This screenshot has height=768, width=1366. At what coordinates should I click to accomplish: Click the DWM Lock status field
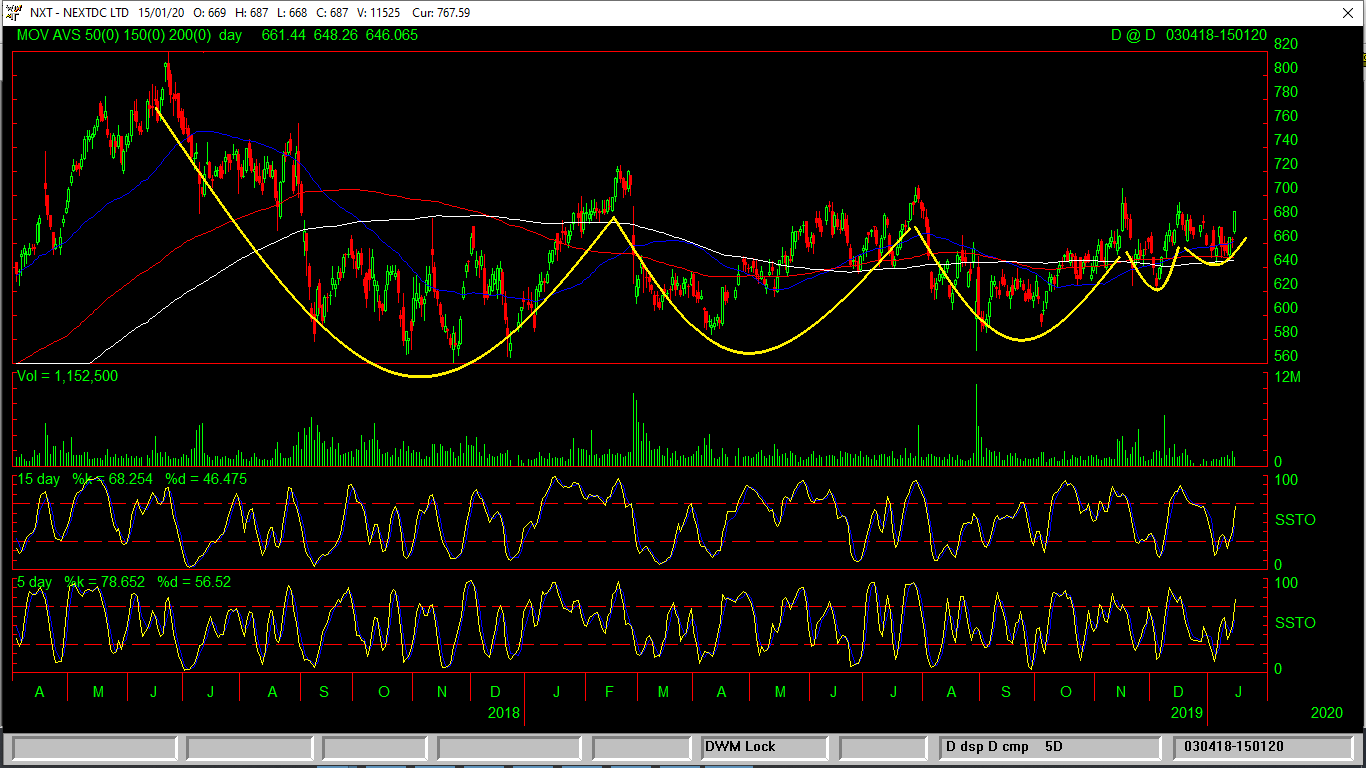(764, 747)
